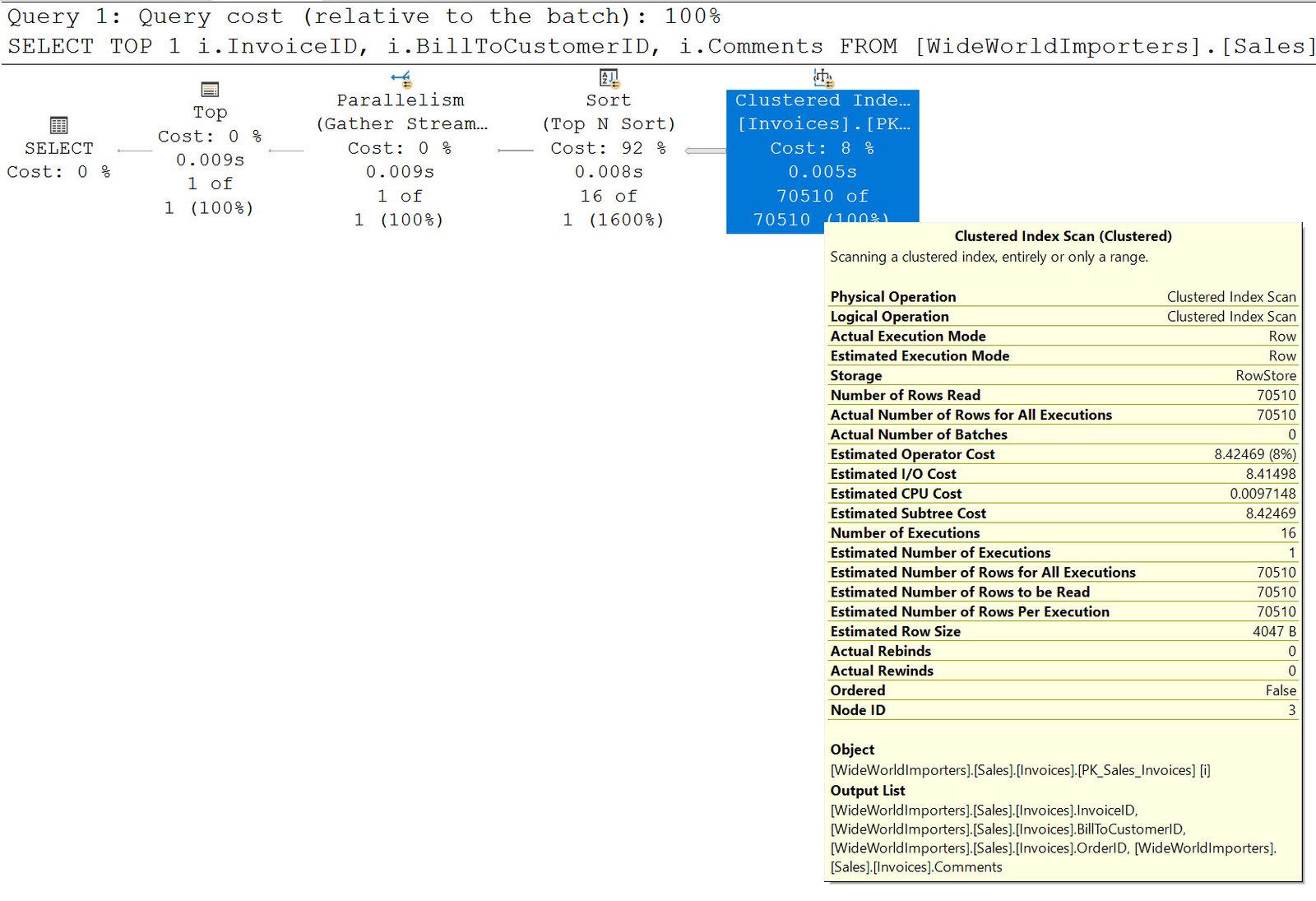
Task: Select the Sort operator icon
Action: click(609, 78)
